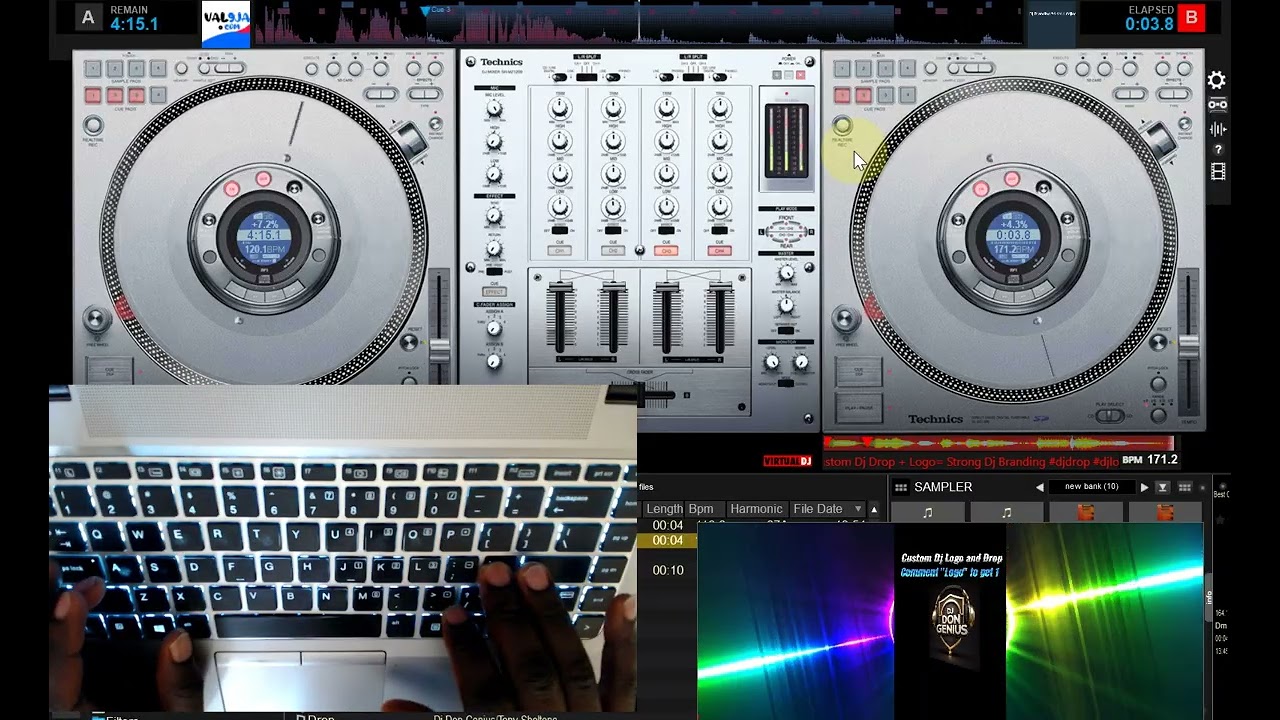Screen dimensions: 1280x720
Task: Toggle CUE CH1 button on mixer
Action: [560, 251]
